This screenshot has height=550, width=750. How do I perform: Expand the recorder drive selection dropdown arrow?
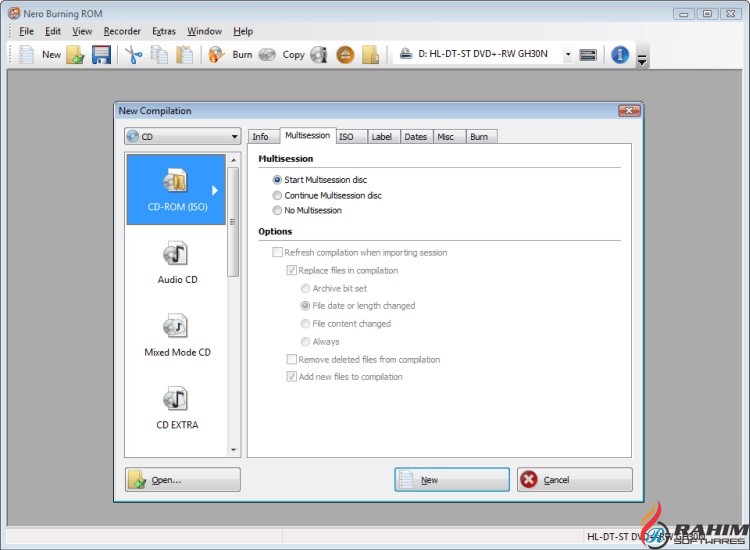[x=568, y=55]
